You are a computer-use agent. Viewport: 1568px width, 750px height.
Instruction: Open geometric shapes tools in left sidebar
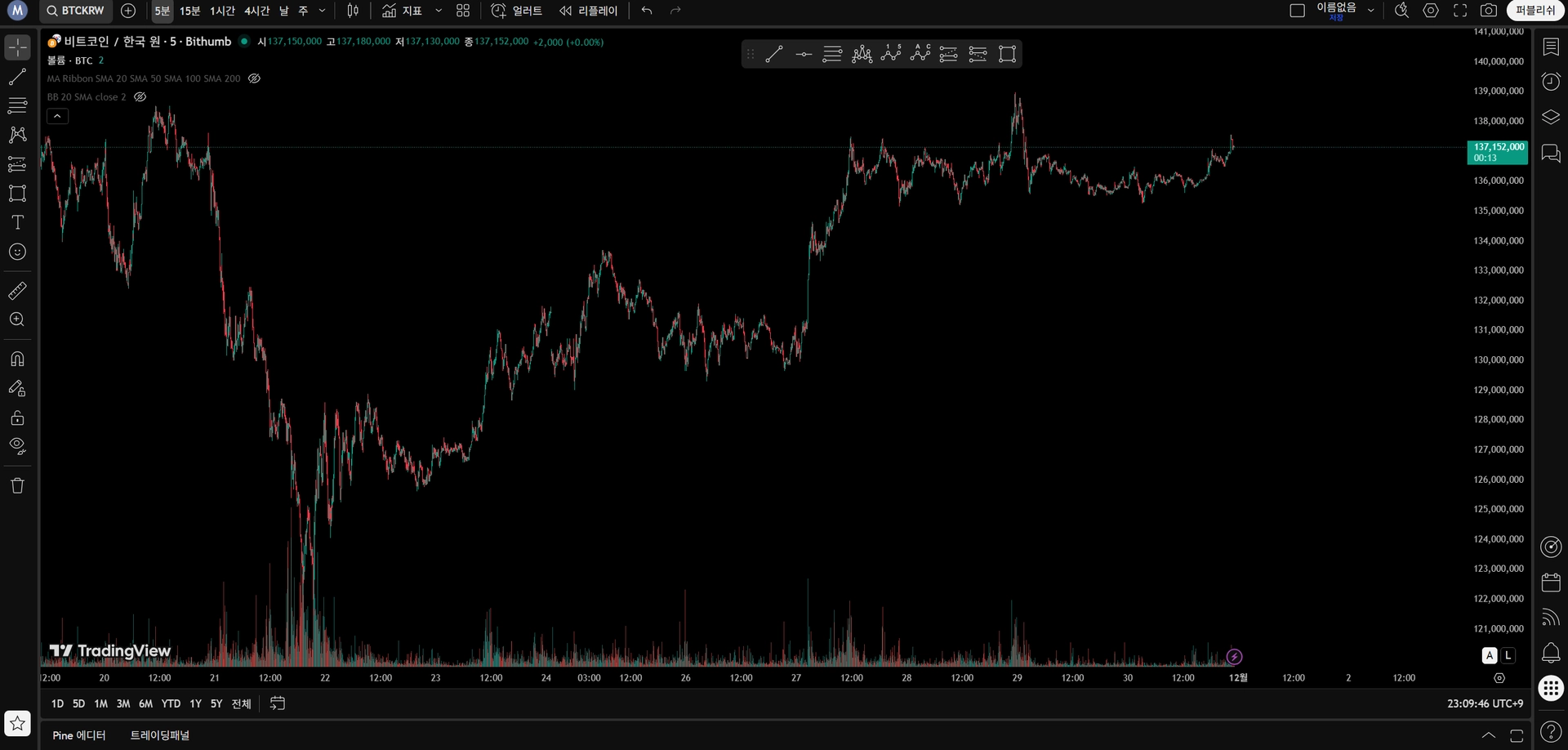point(17,194)
